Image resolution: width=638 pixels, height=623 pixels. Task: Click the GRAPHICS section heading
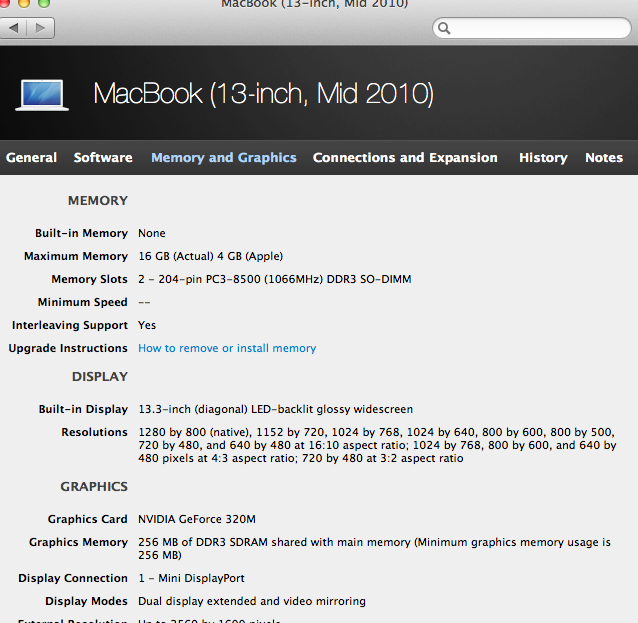[x=94, y=487]
